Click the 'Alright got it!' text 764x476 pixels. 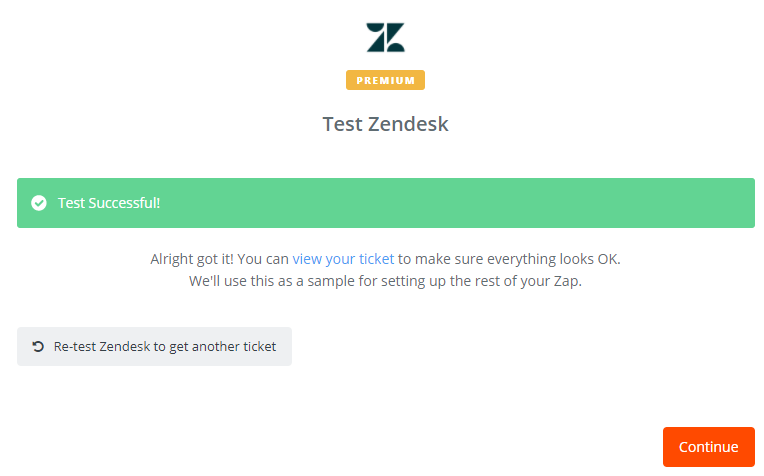193,258
